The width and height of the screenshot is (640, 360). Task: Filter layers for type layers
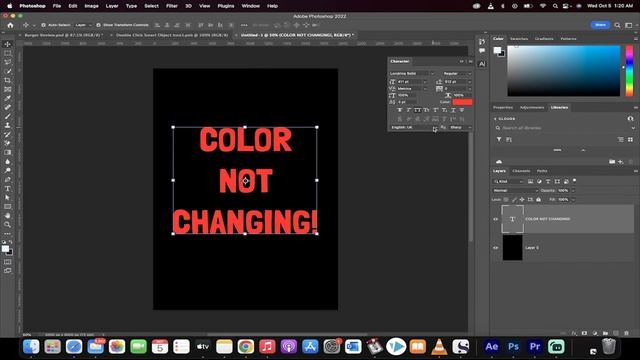[548, 182]
